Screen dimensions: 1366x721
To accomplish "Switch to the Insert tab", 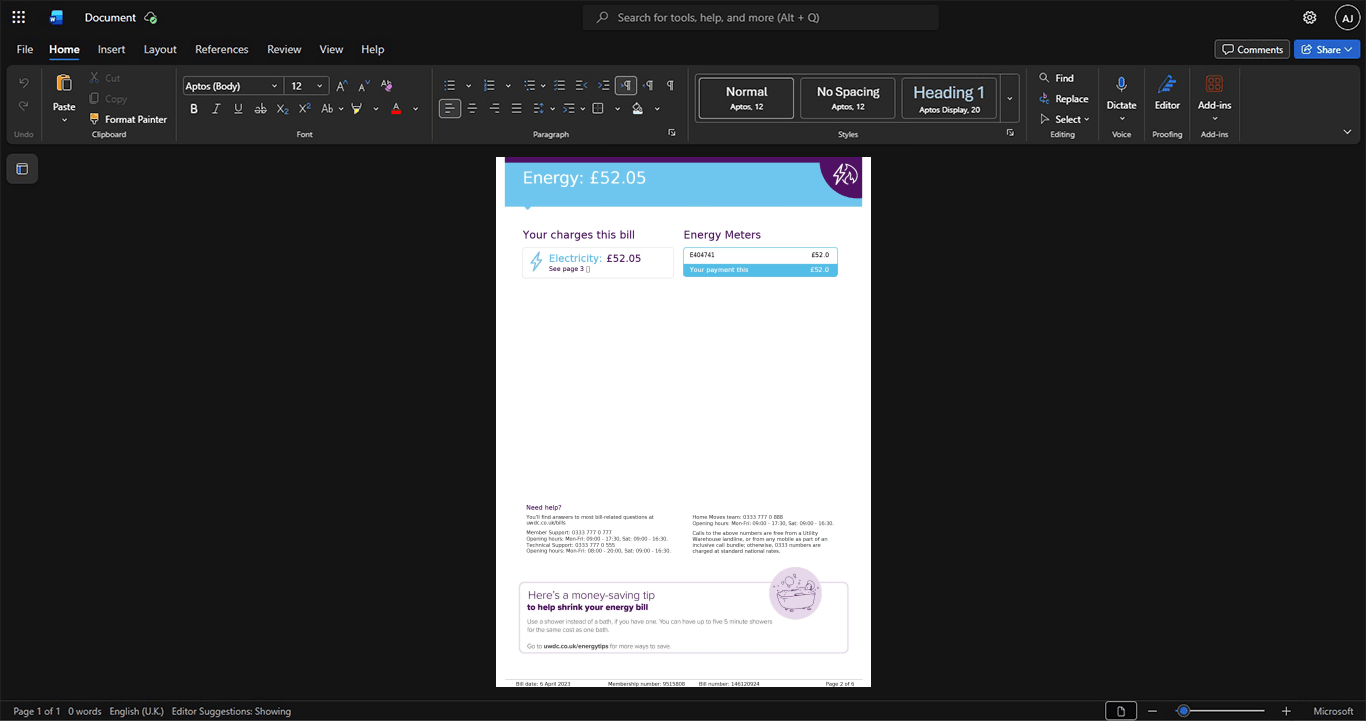I will coord(111,49).
